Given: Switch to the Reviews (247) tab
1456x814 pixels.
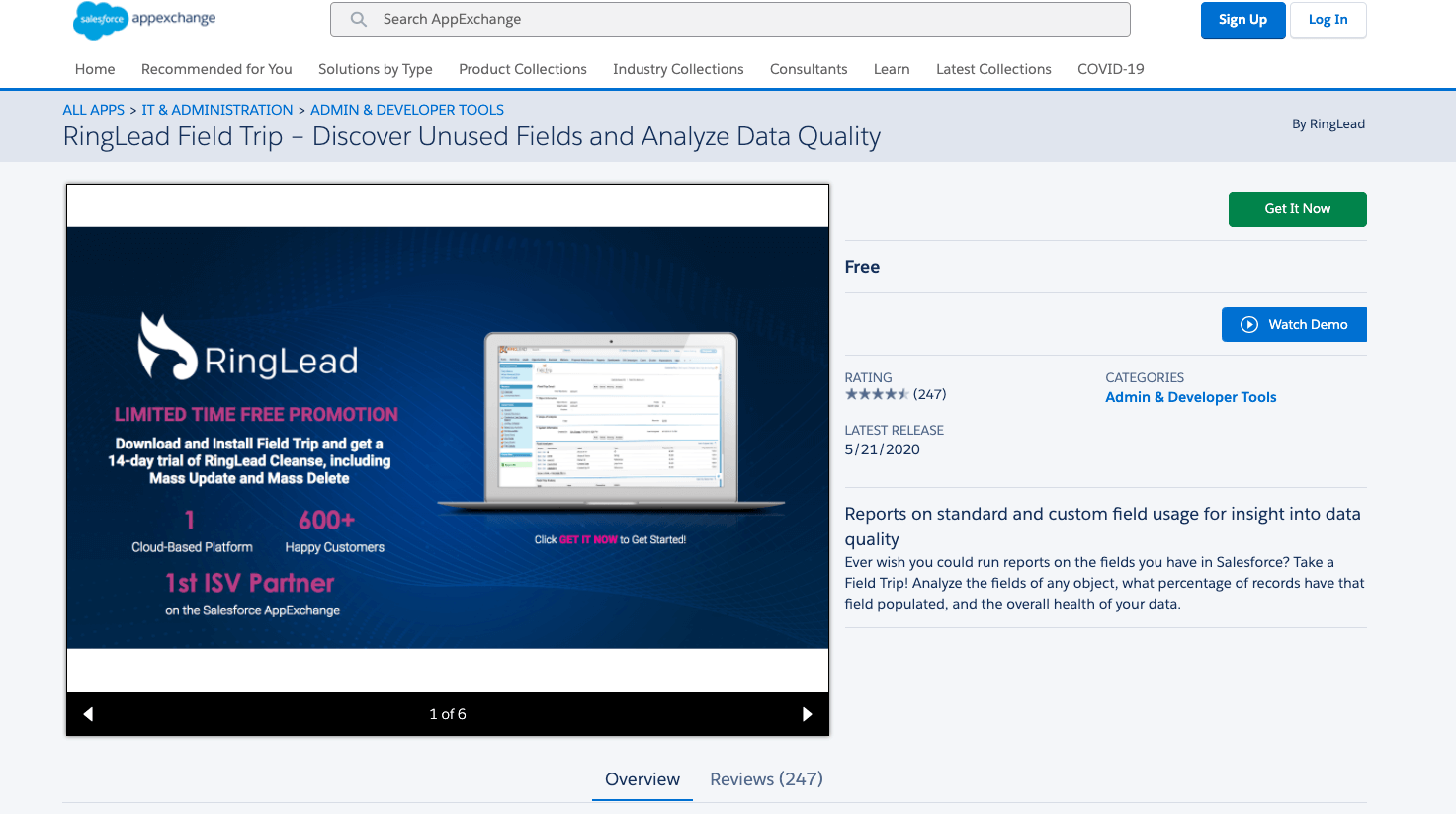Looking at the screenshot, I should tap(766, 779).
